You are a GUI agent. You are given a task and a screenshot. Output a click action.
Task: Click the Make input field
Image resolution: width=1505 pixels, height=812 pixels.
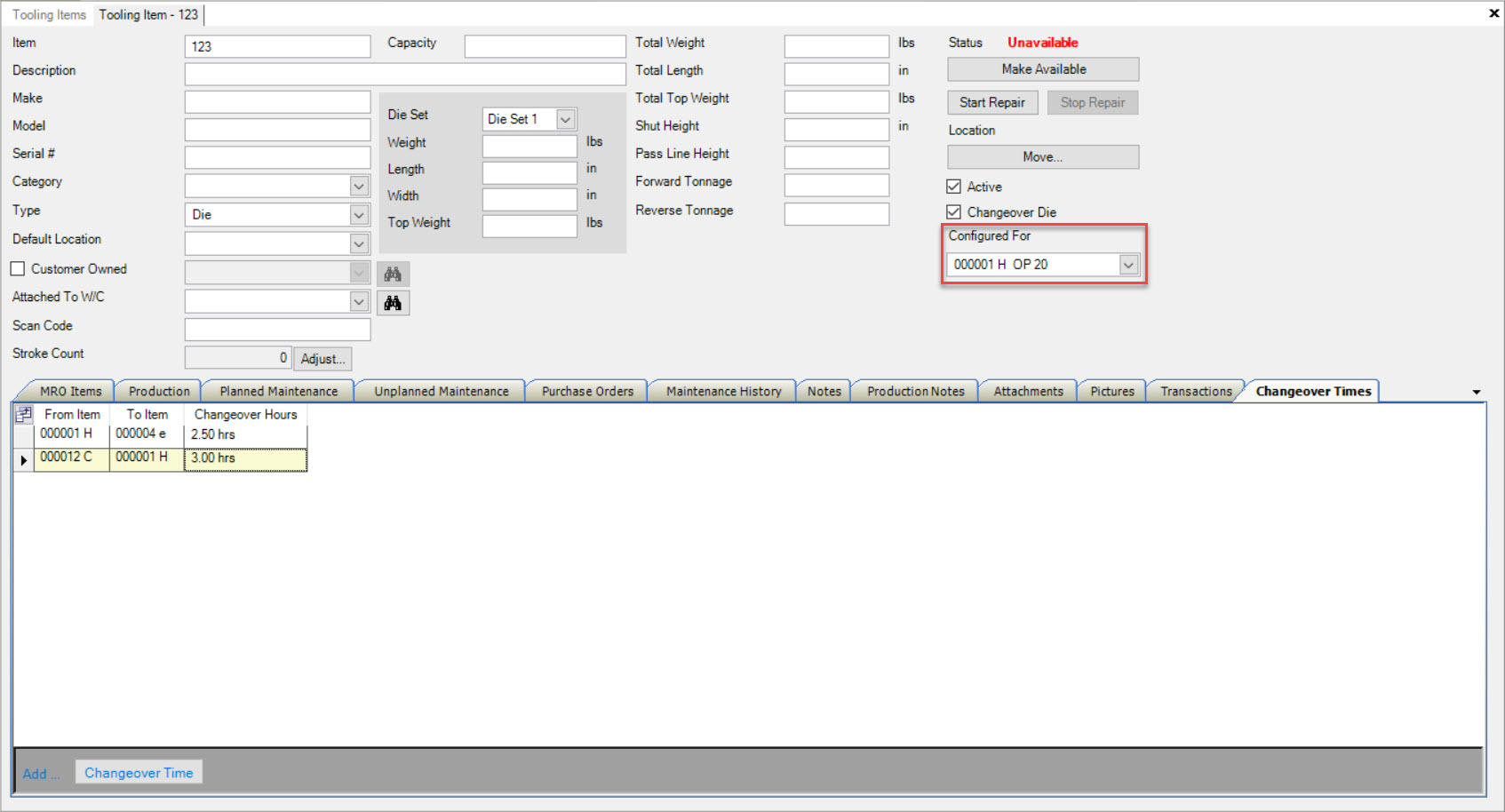(x=277, y=101)
